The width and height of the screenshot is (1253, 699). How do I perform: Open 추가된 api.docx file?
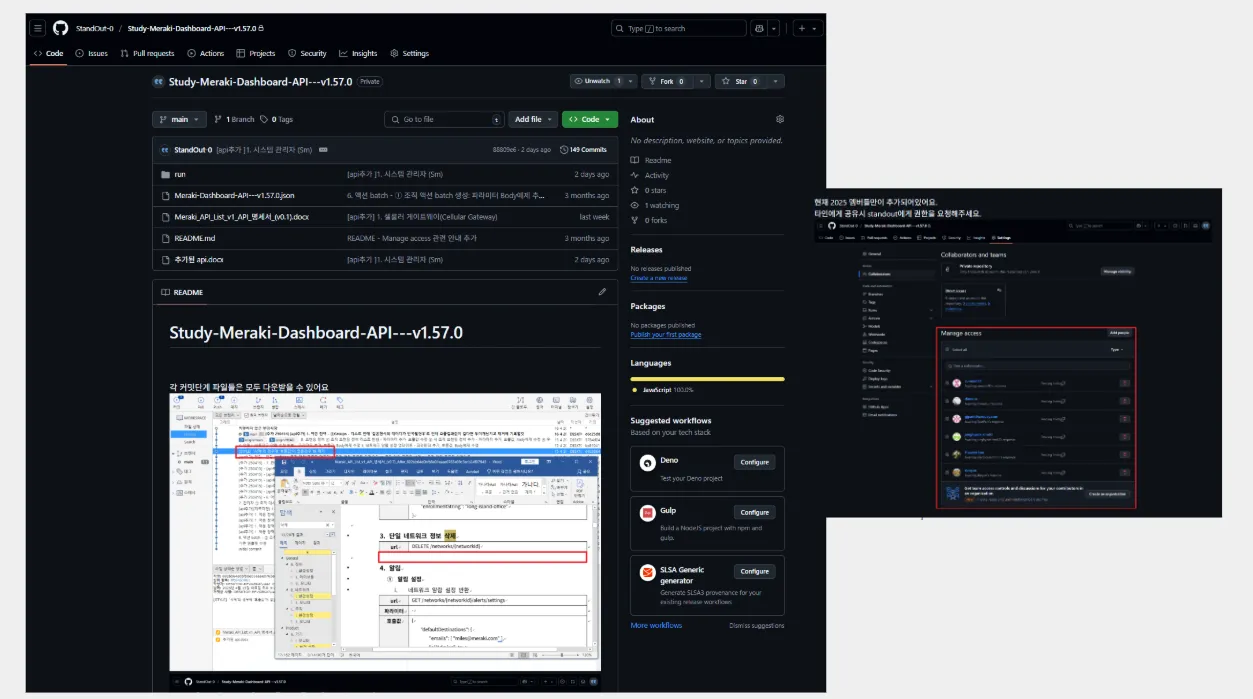pos(199,259)
